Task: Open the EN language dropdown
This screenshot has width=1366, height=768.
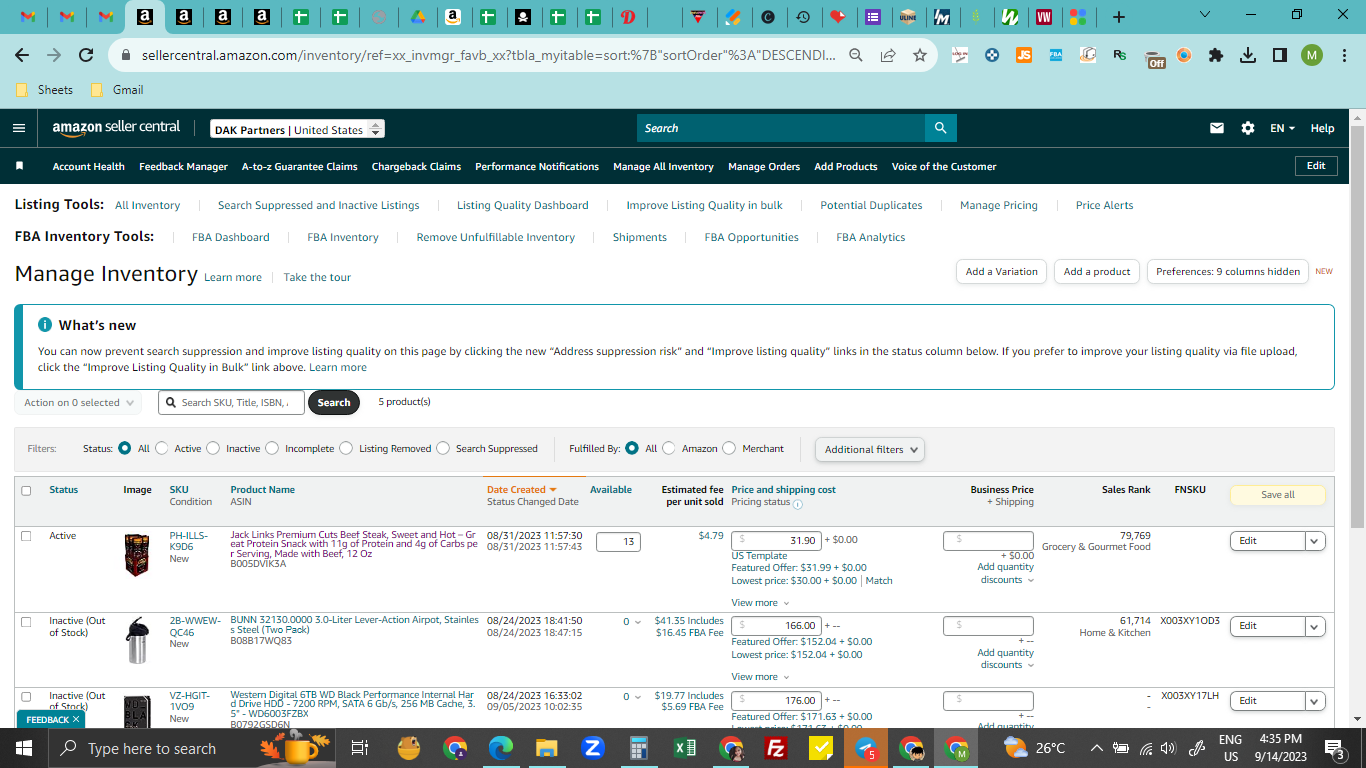Action: (x=1282, y=128)
